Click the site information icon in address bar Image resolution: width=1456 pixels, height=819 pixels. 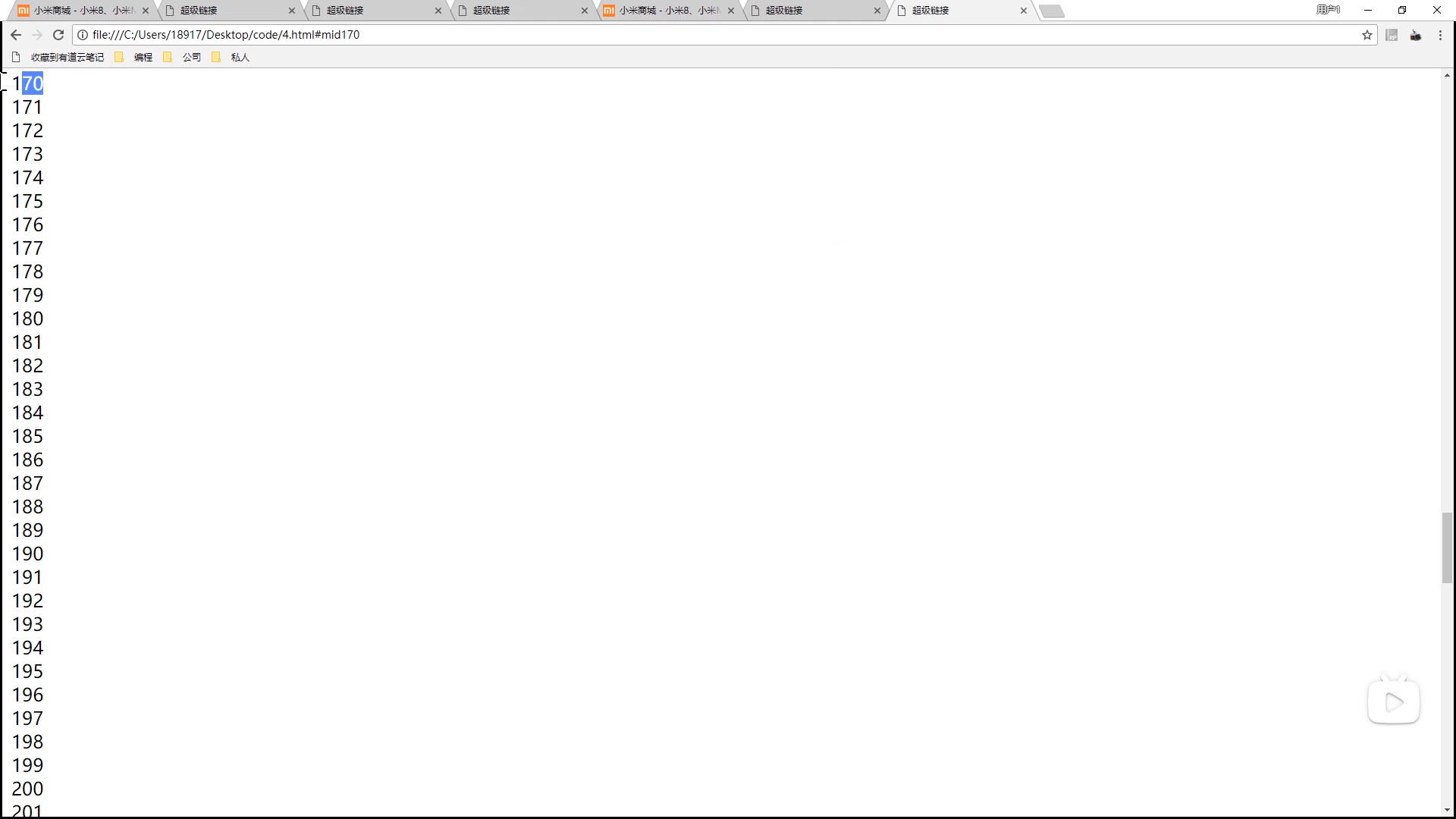pyautogui.click(x=83, y=35)
